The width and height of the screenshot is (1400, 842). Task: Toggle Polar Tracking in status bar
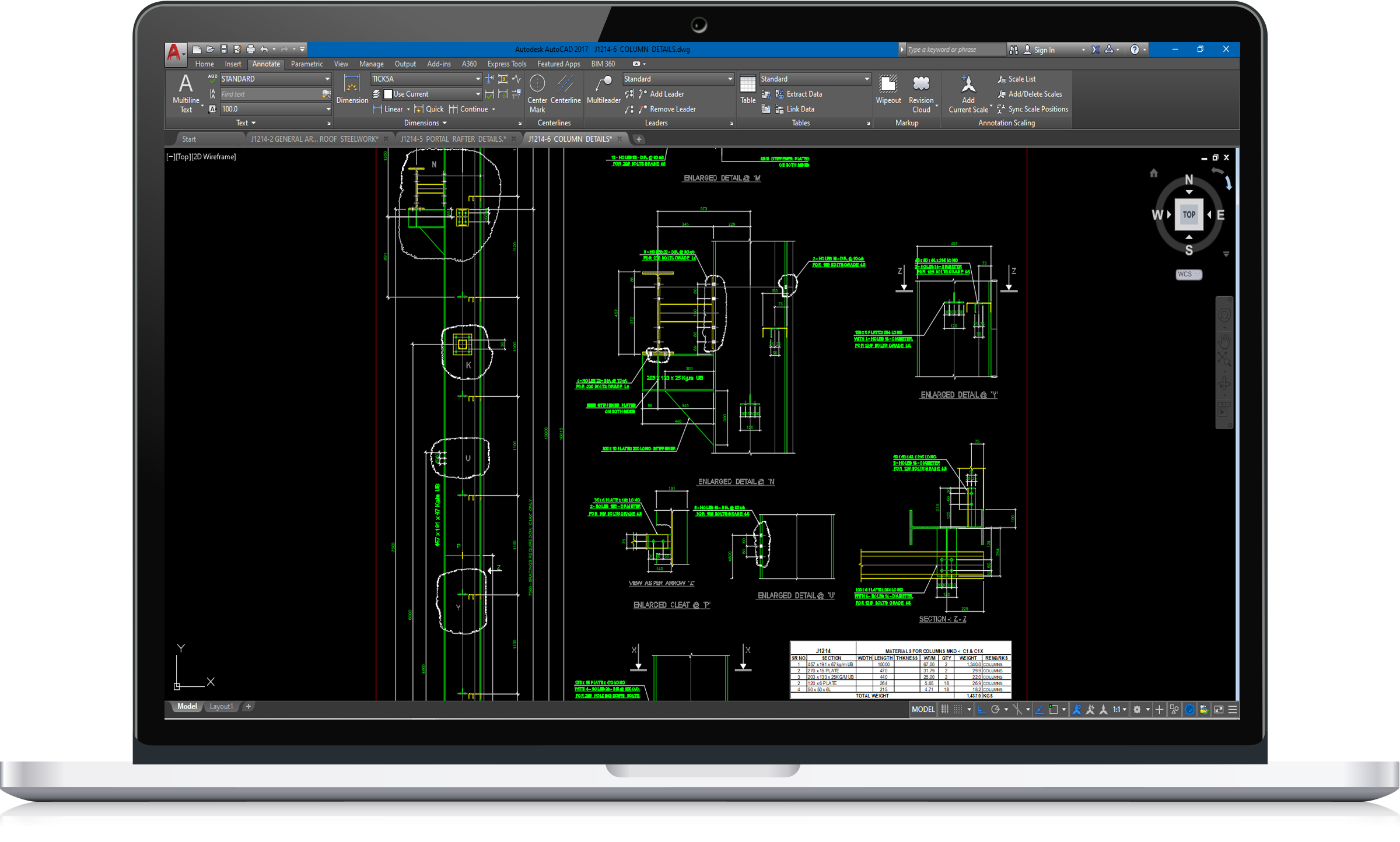(996, 710)
